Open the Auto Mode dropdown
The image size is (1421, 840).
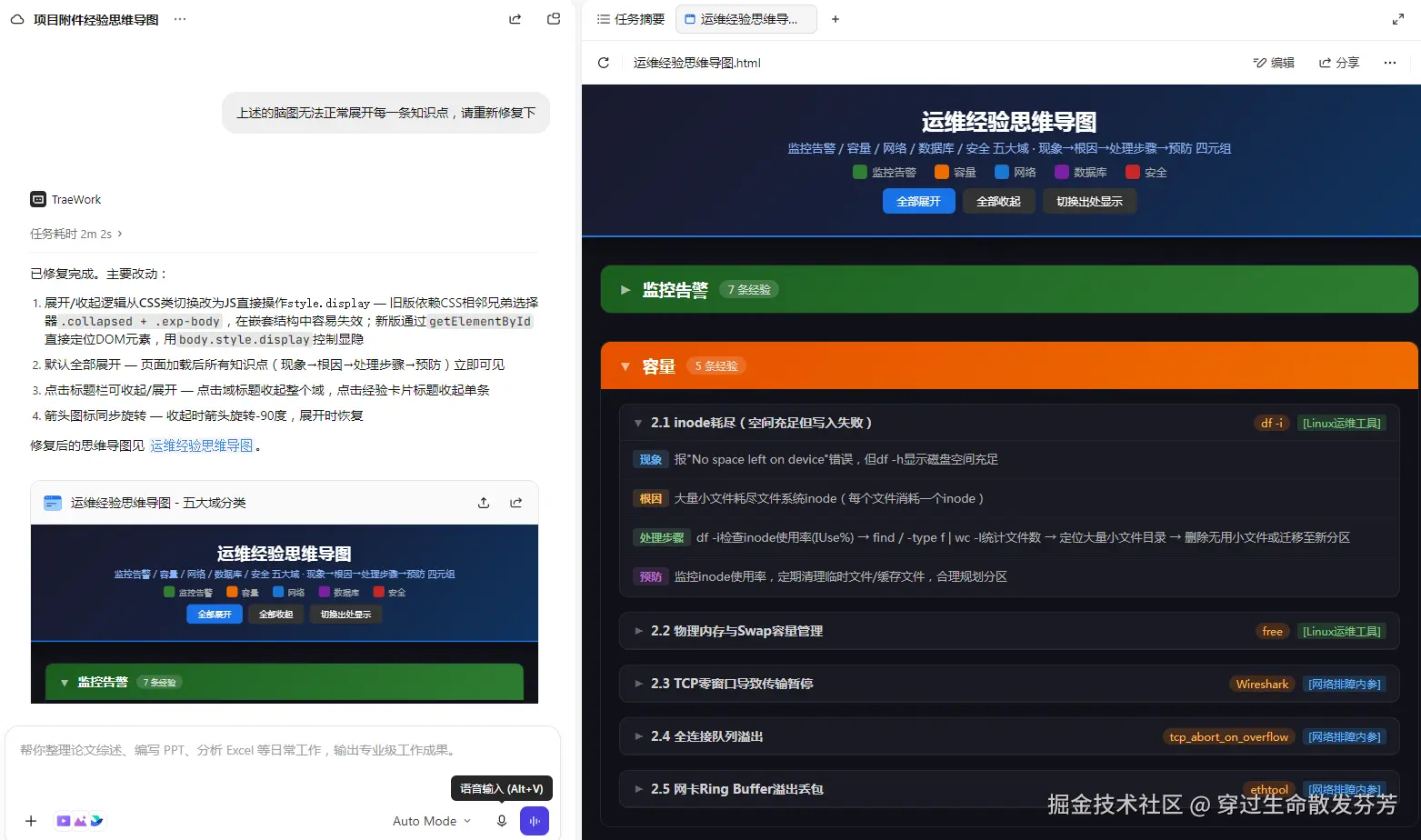(x=432, y=821)
